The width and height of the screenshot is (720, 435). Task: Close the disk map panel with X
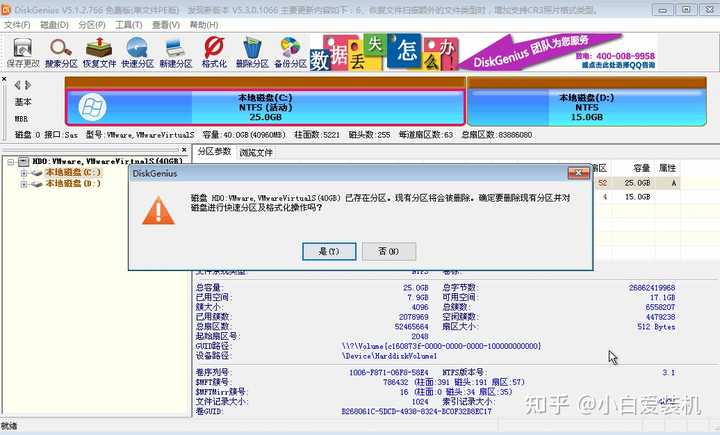(4, 79)
